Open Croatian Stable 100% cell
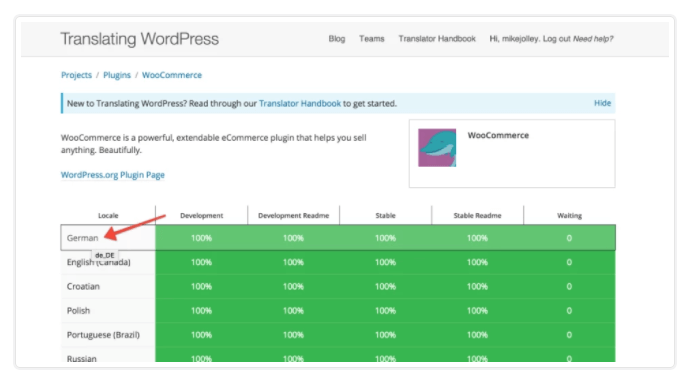 (x=385, y=286)
